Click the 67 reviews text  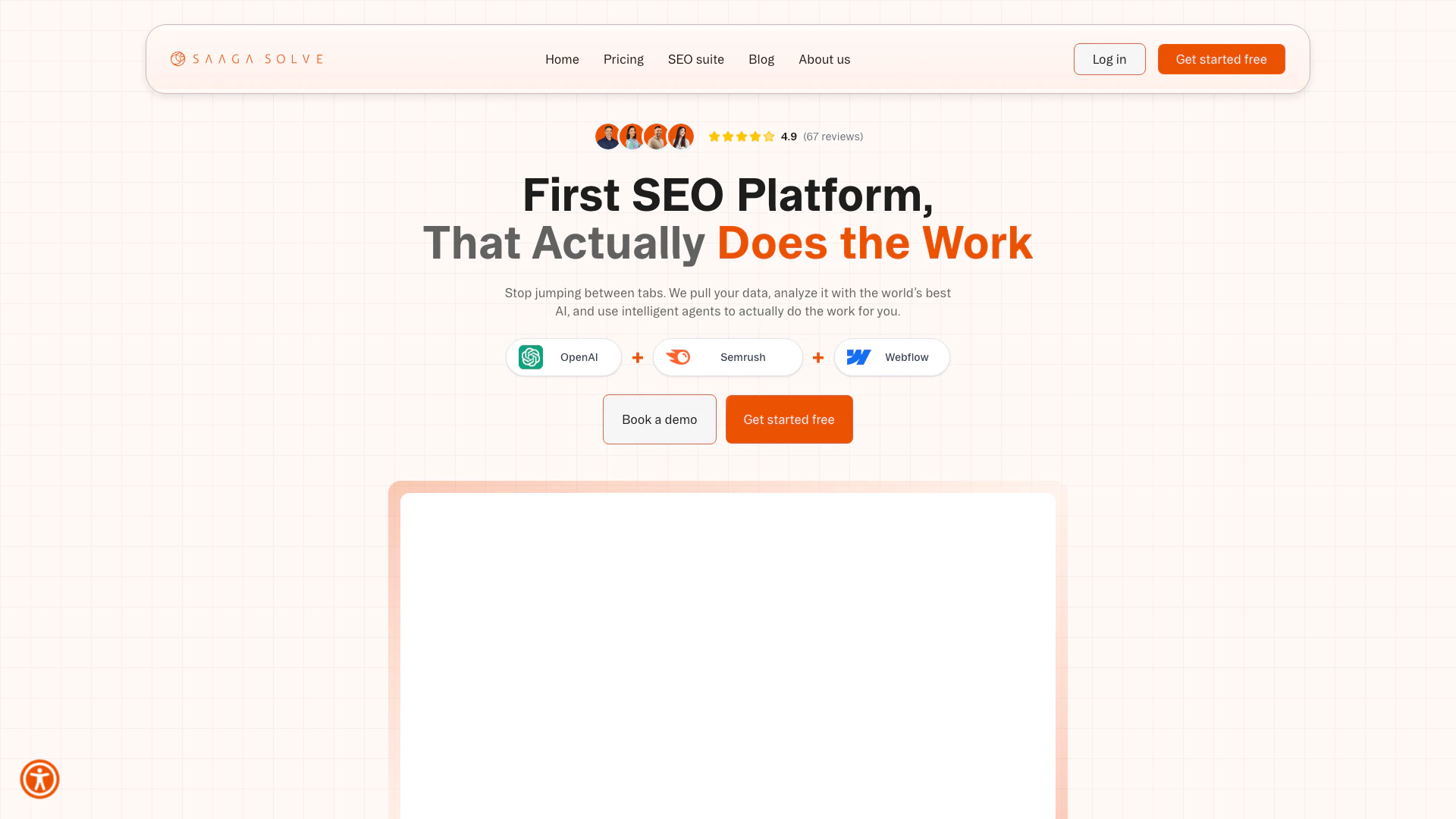coord(833,136)
